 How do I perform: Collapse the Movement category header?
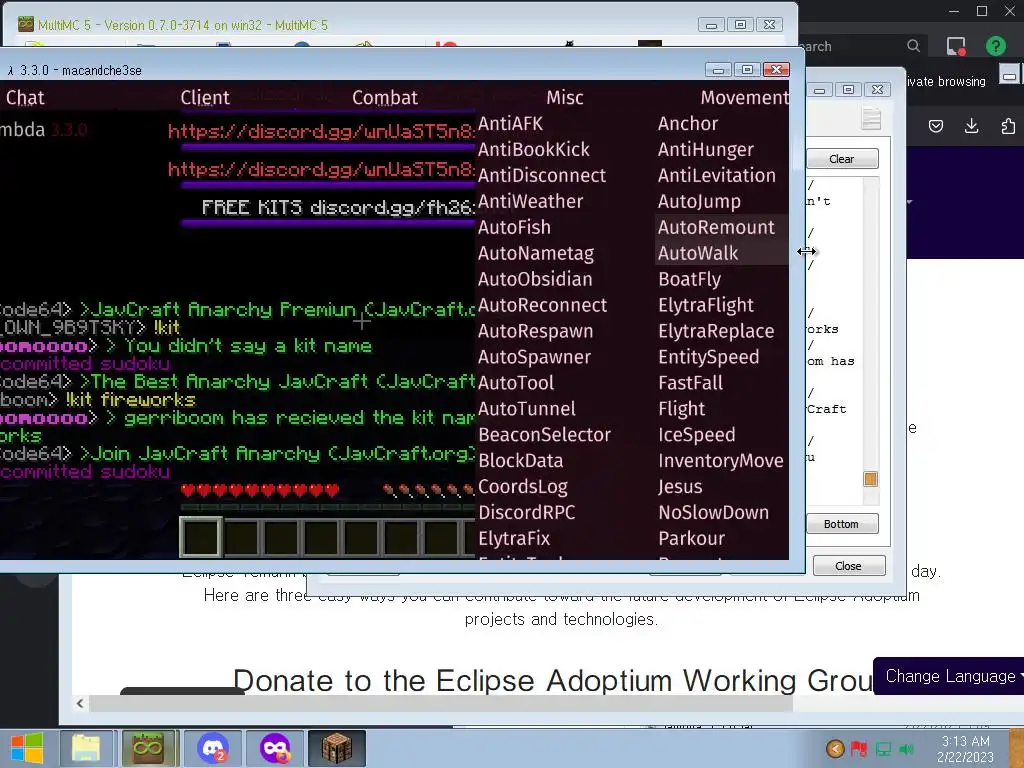point(744,97)
